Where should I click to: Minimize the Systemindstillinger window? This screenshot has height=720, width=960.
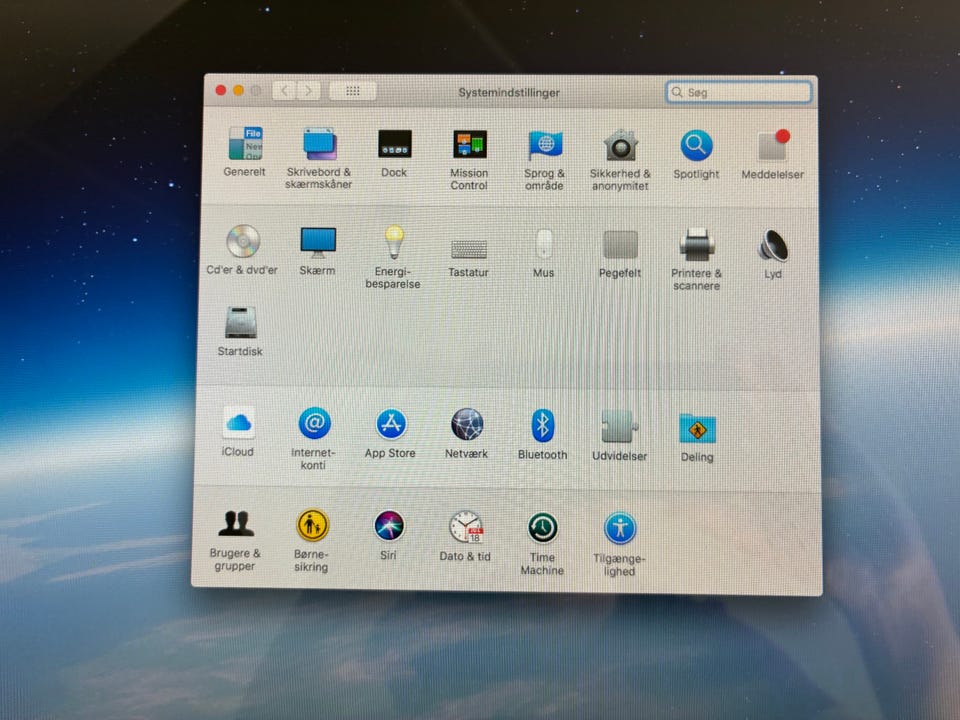238,91
